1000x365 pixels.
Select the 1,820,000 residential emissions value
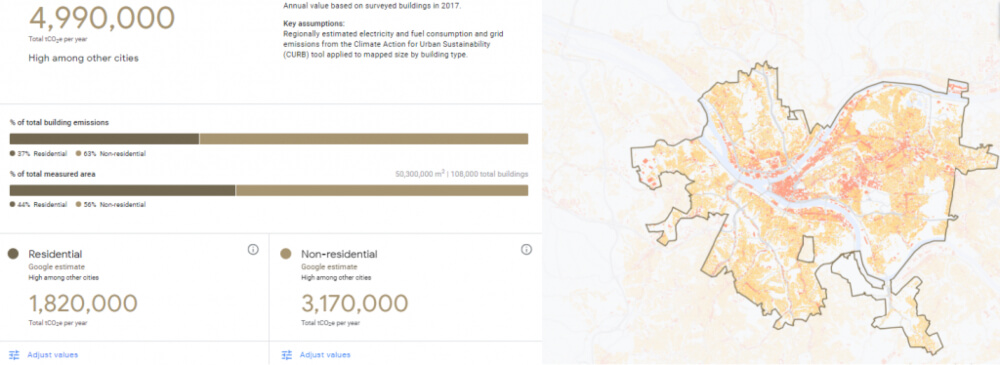(x=83, y=304)
